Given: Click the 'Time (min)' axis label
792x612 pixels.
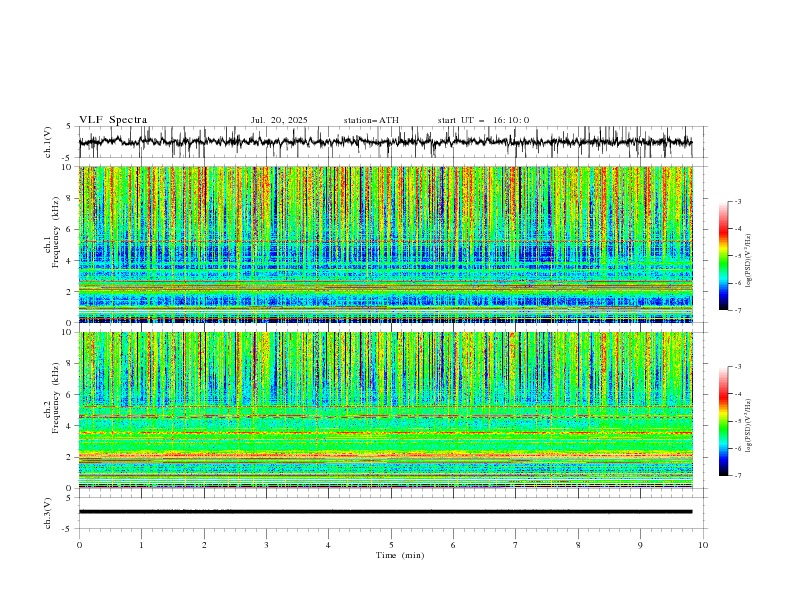Looking at the screenshot, I should tap(400, 555).
